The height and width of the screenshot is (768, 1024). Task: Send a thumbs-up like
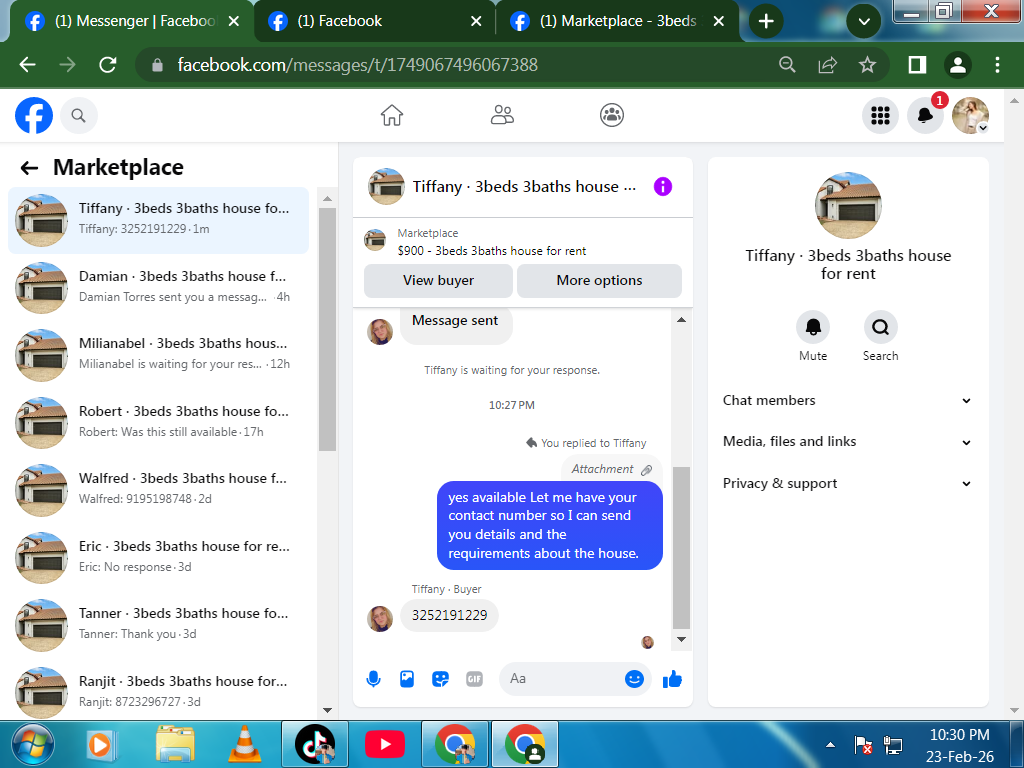click(x=672, y=679)
